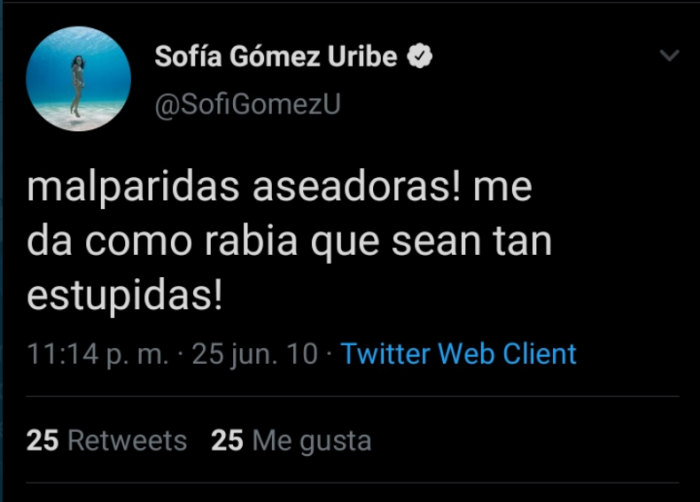700x502 pixels.
Task: Open the tweet options chevron menu
Action: point(669,56)
